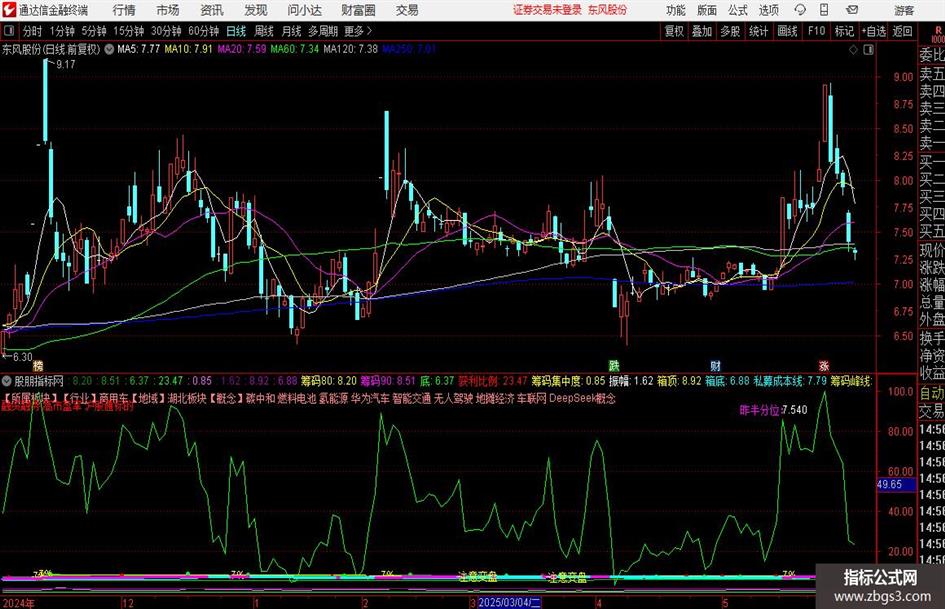Click the 叠加 overlay toolbar button
This screenshot has width=945, height=609.
pos(702,31)
